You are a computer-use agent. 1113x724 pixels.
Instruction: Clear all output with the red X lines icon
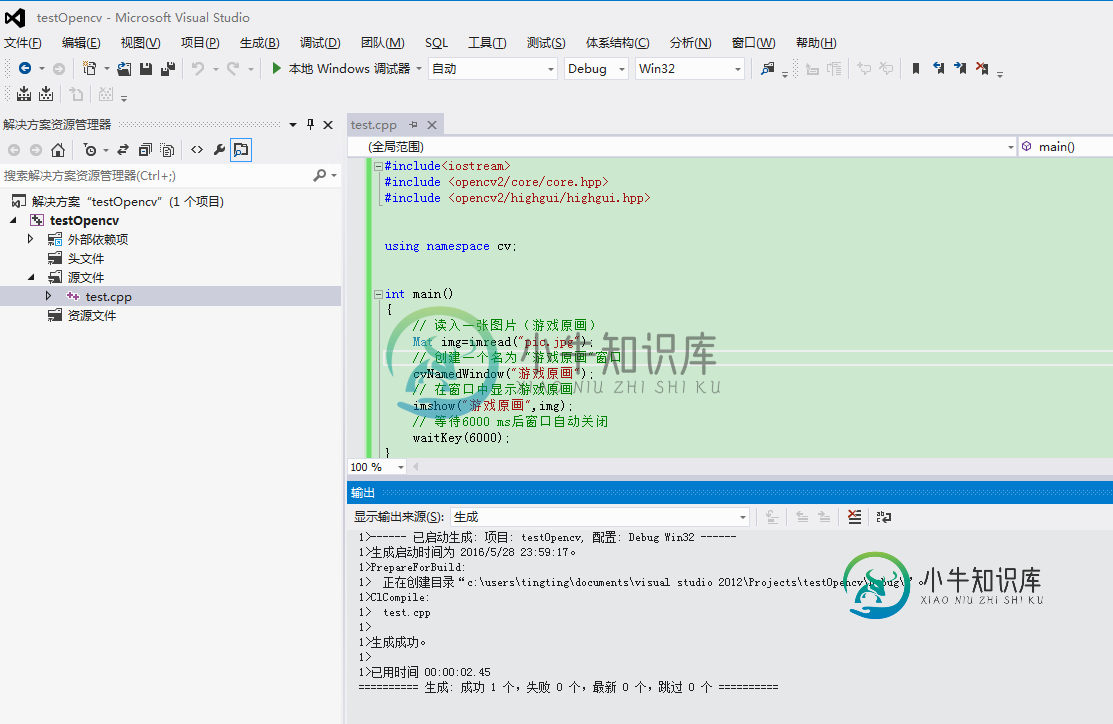pos(855,517)
